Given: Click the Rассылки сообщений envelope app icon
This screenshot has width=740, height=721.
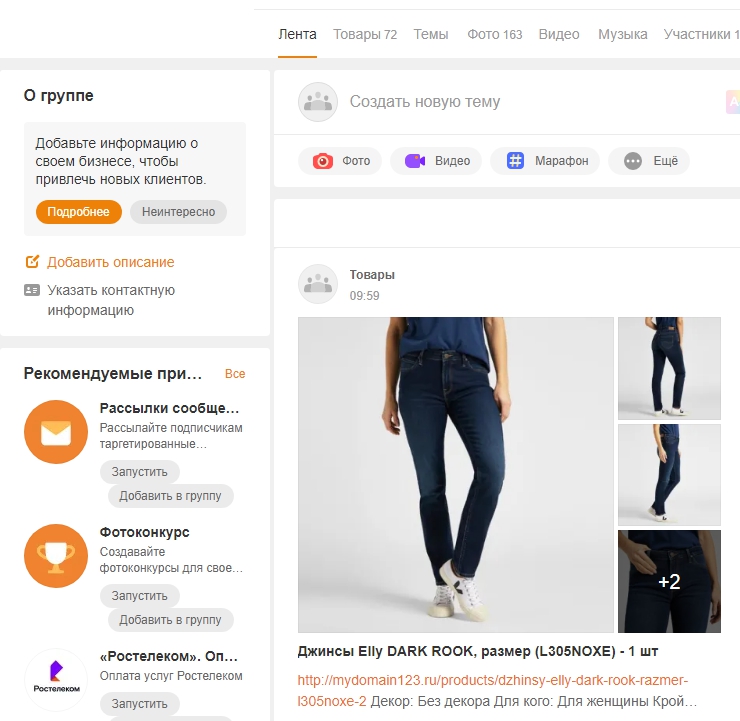Looking at the screenshot, I should tap(56, 432).
